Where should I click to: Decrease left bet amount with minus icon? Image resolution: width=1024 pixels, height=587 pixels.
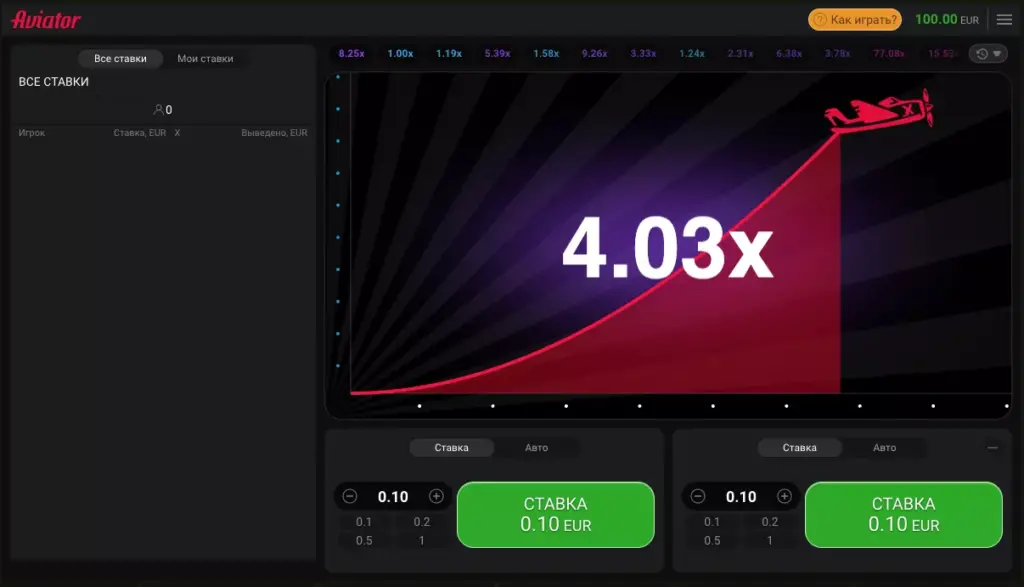pos(350,496)
